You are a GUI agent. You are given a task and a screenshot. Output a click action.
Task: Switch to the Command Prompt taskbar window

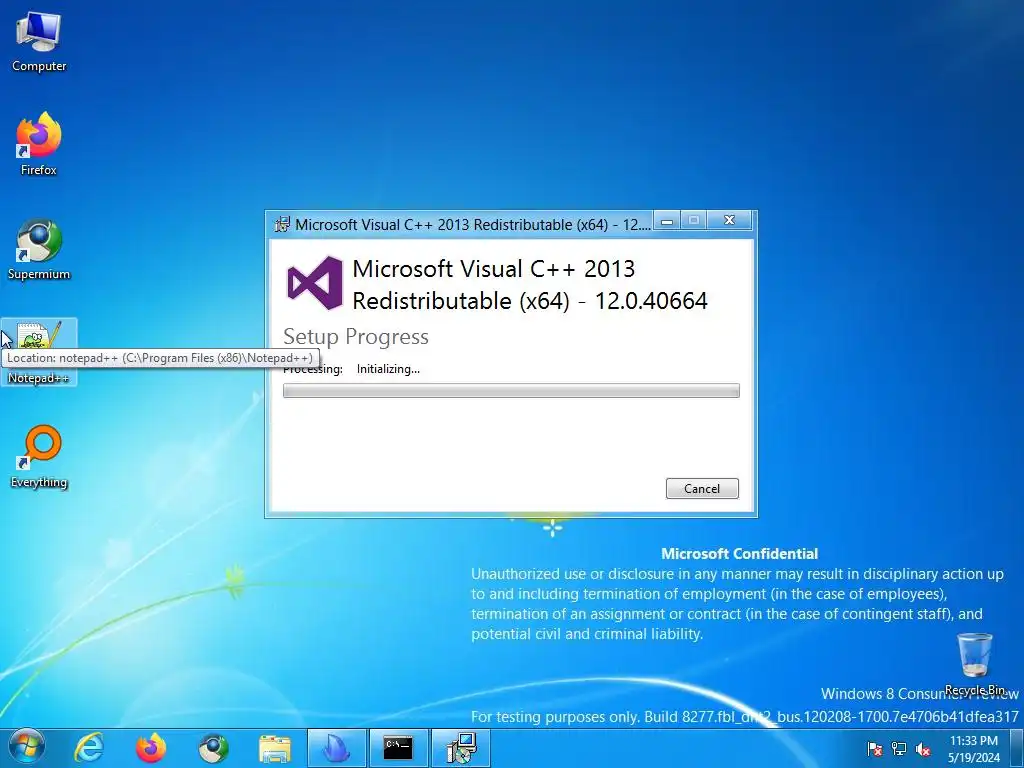pyautogui.click(x=398, y=748)
